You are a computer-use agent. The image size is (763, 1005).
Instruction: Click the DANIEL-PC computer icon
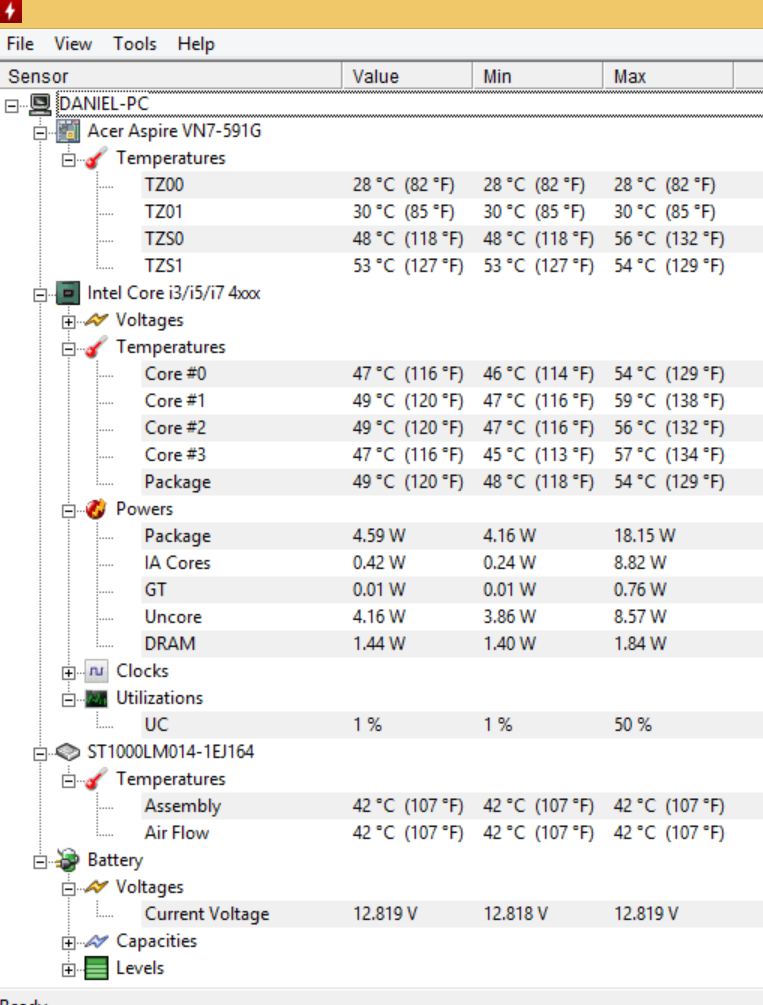[41, 103]
